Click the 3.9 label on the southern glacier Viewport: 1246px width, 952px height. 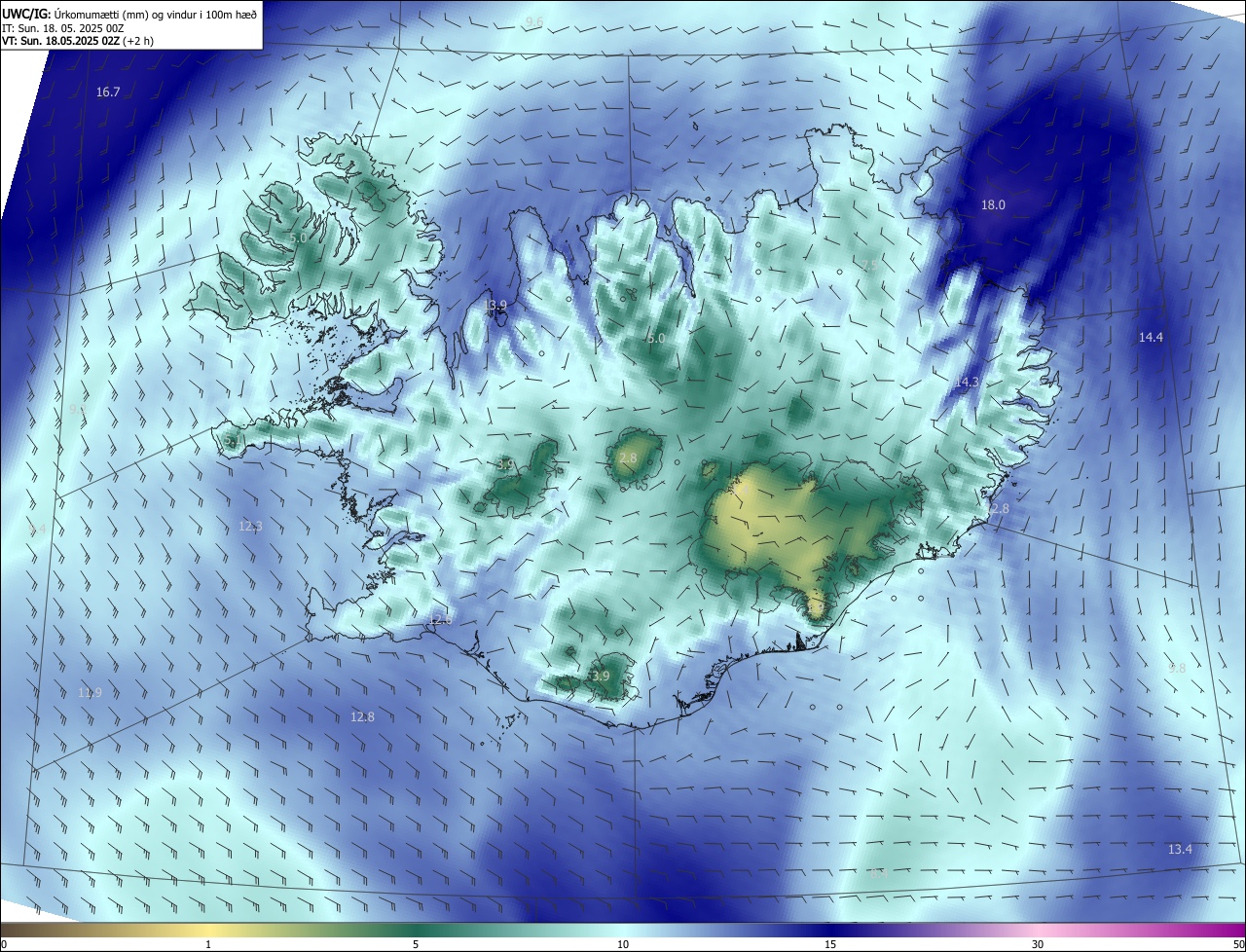[601, 677]
